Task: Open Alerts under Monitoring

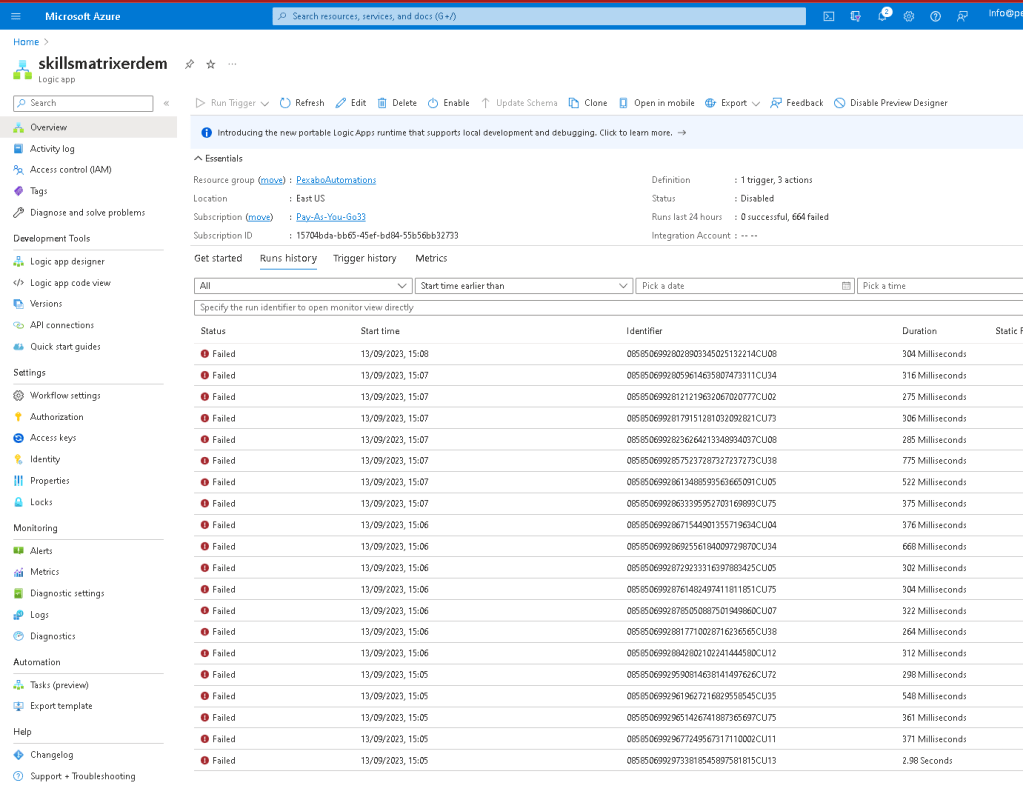Action: coord(41,551)
